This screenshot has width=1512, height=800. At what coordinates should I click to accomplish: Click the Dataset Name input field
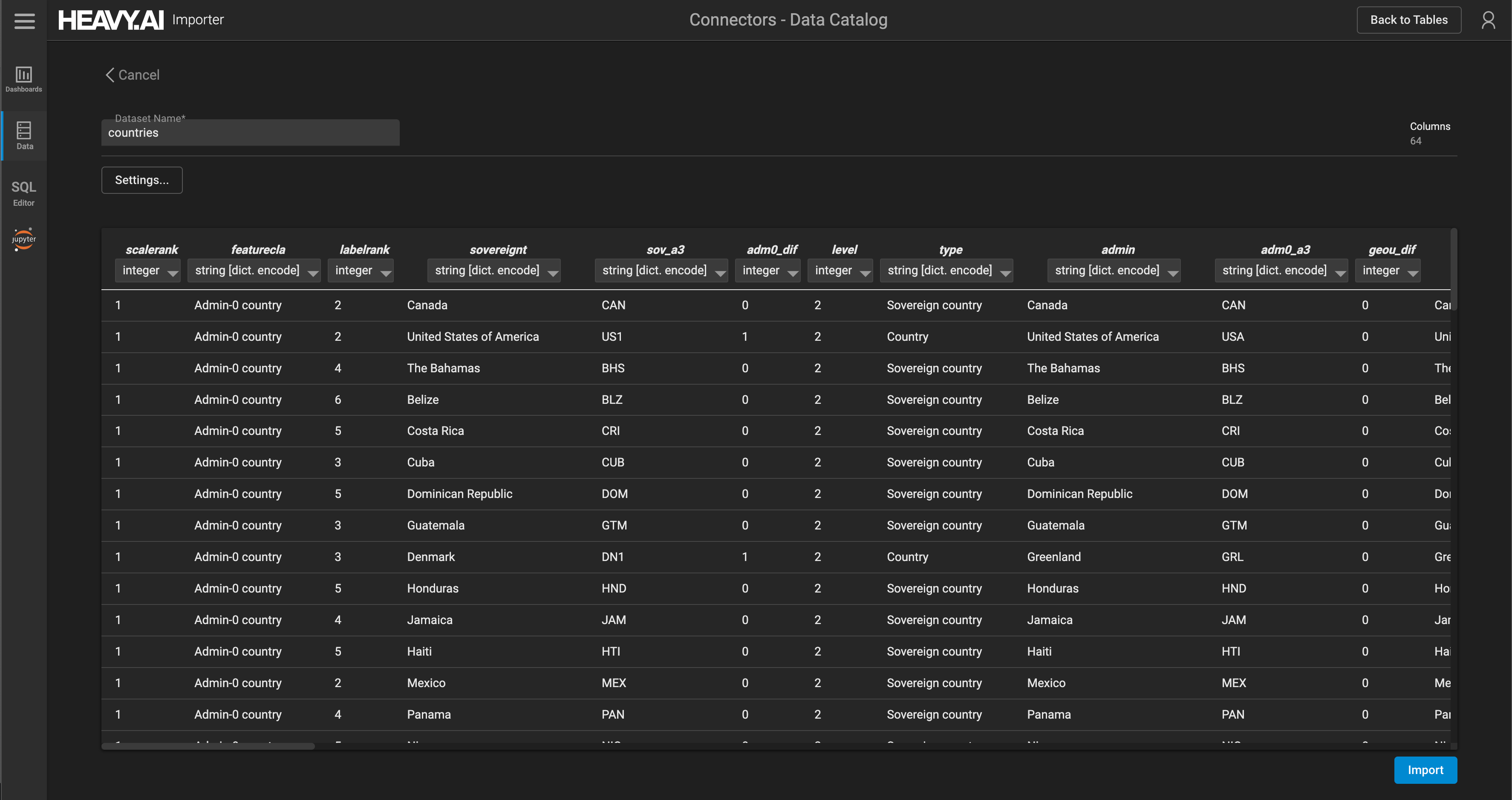[250, 133]
